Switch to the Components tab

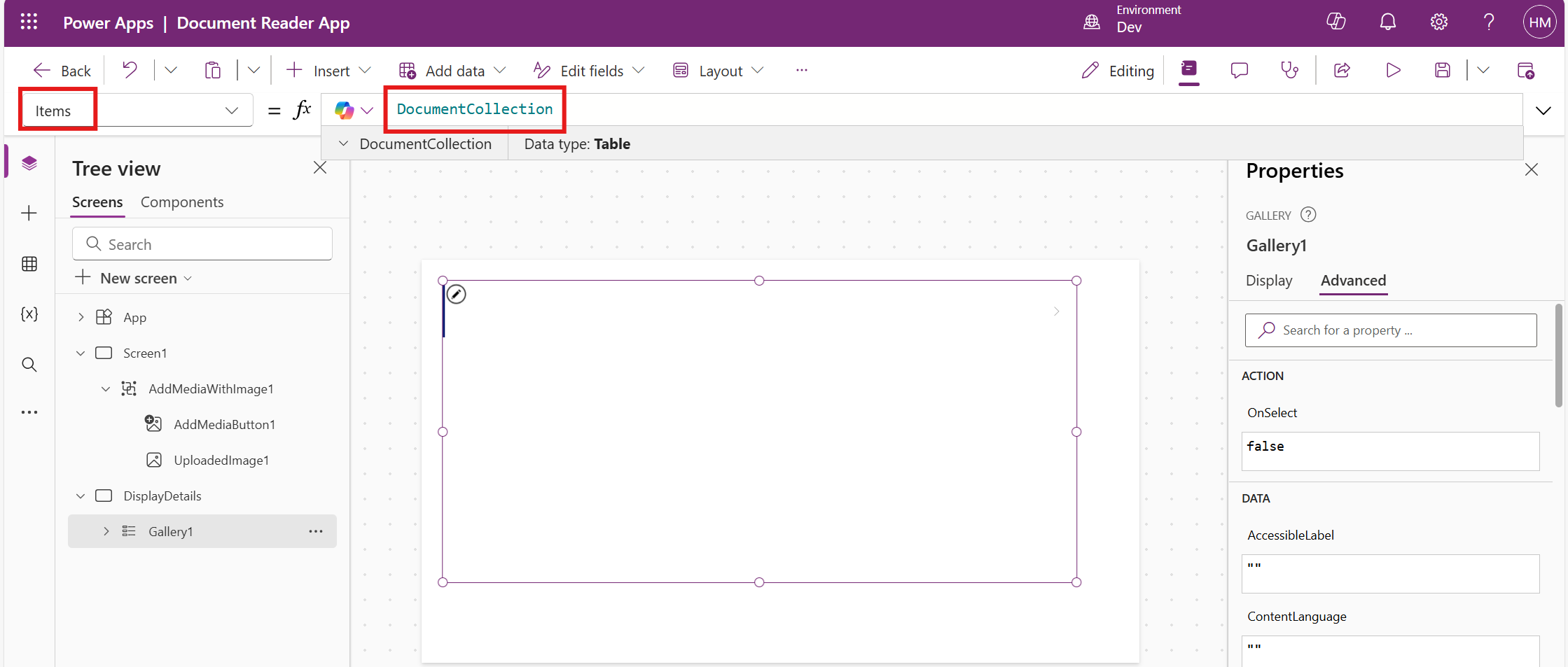coord(182,202)
